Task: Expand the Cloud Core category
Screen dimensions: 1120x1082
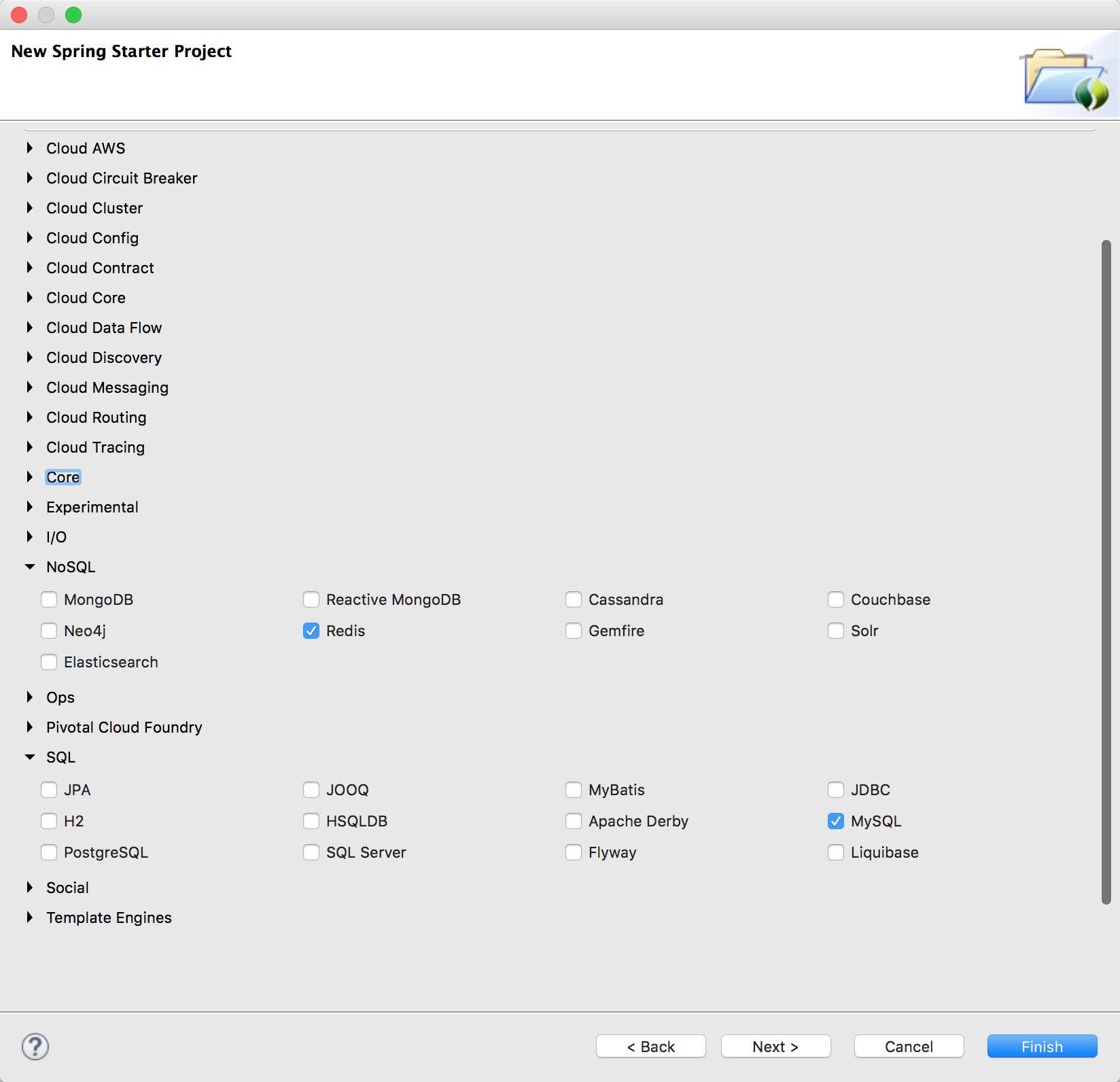Action: pos(30,297)
